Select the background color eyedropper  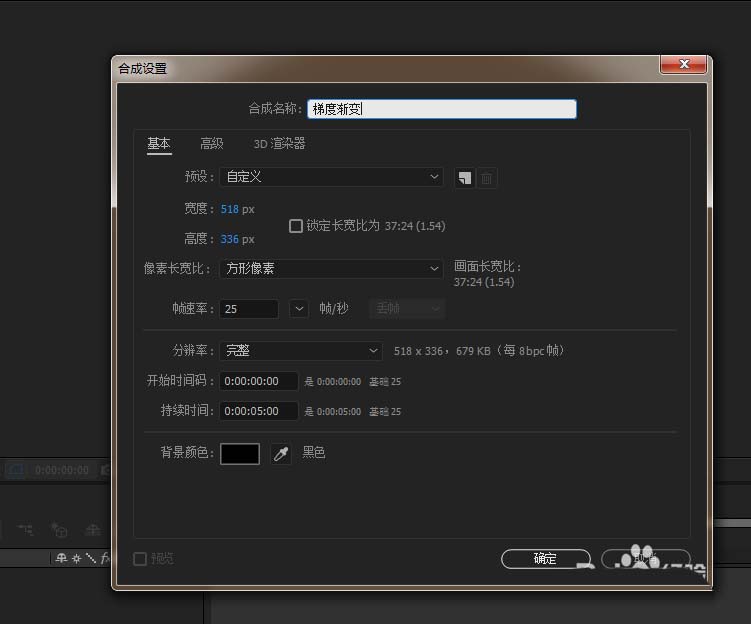(x=281, y=454)
